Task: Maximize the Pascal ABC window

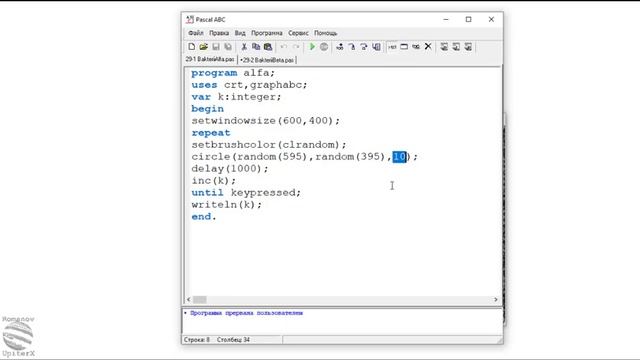Action: point(469,19)
